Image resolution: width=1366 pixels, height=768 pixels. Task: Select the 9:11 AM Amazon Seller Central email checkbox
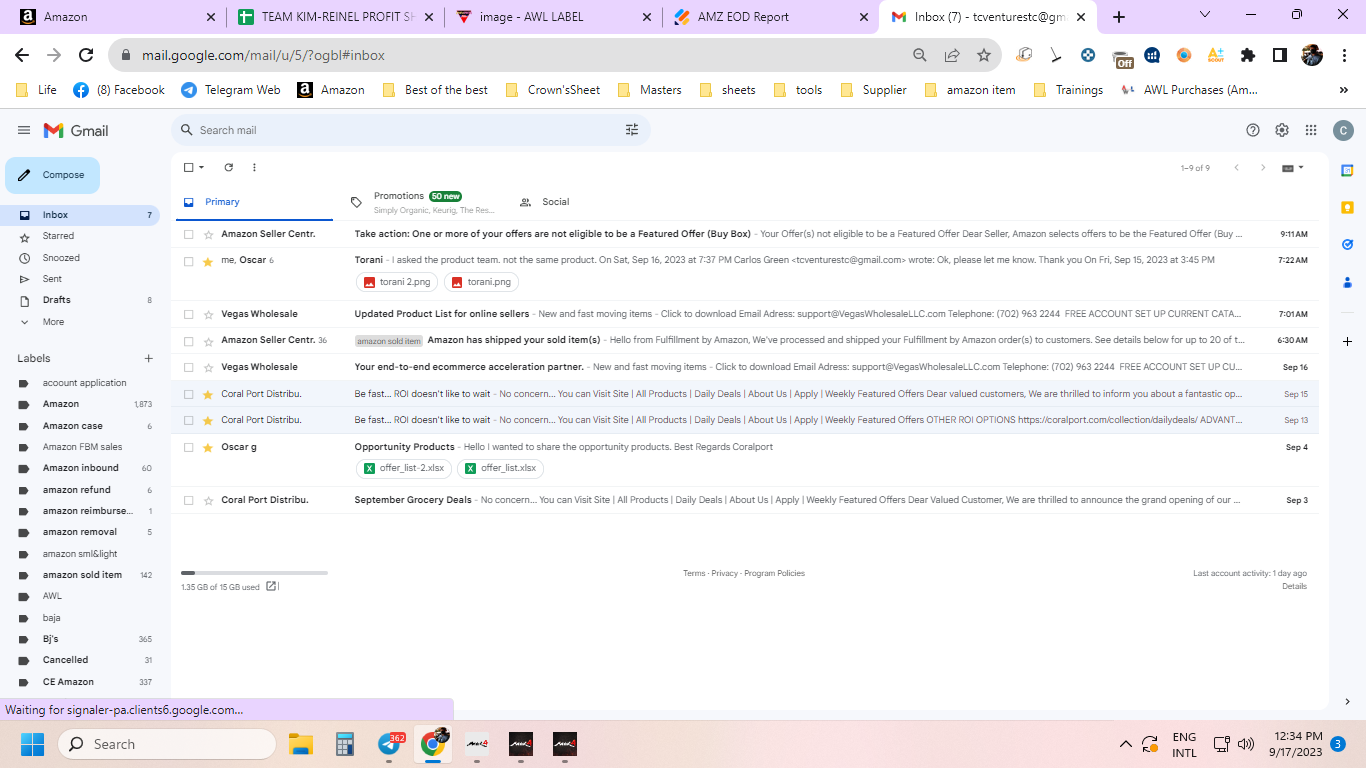pos(188,234)
